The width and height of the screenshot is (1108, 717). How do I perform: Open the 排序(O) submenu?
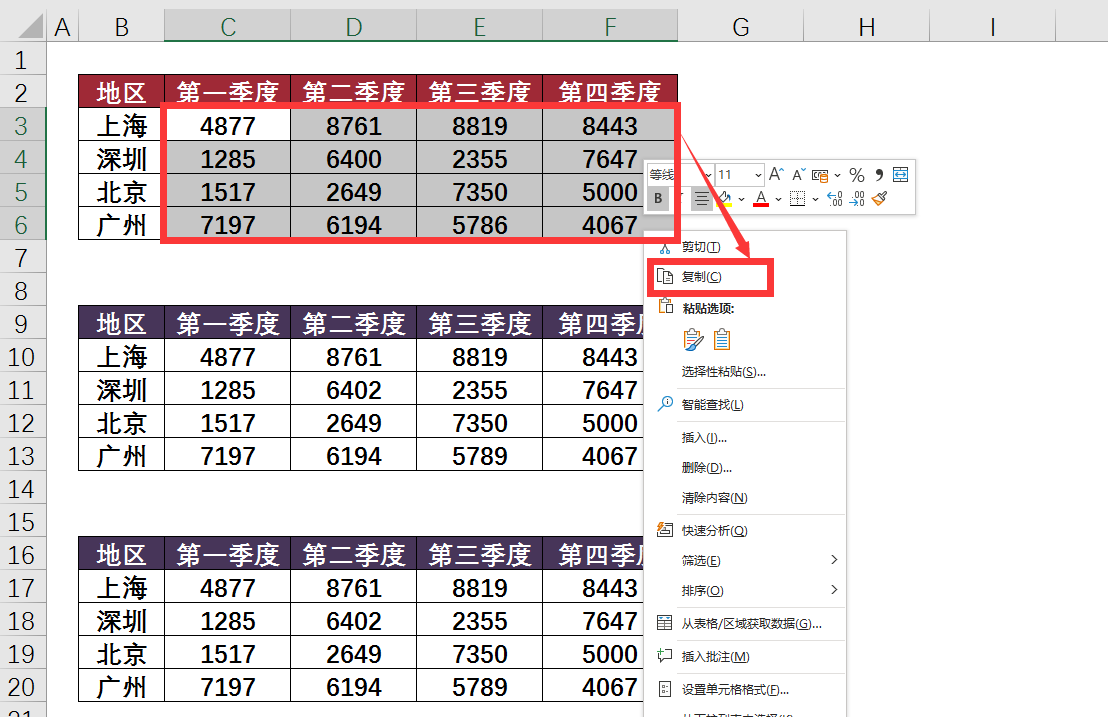(x=745, y=591)
